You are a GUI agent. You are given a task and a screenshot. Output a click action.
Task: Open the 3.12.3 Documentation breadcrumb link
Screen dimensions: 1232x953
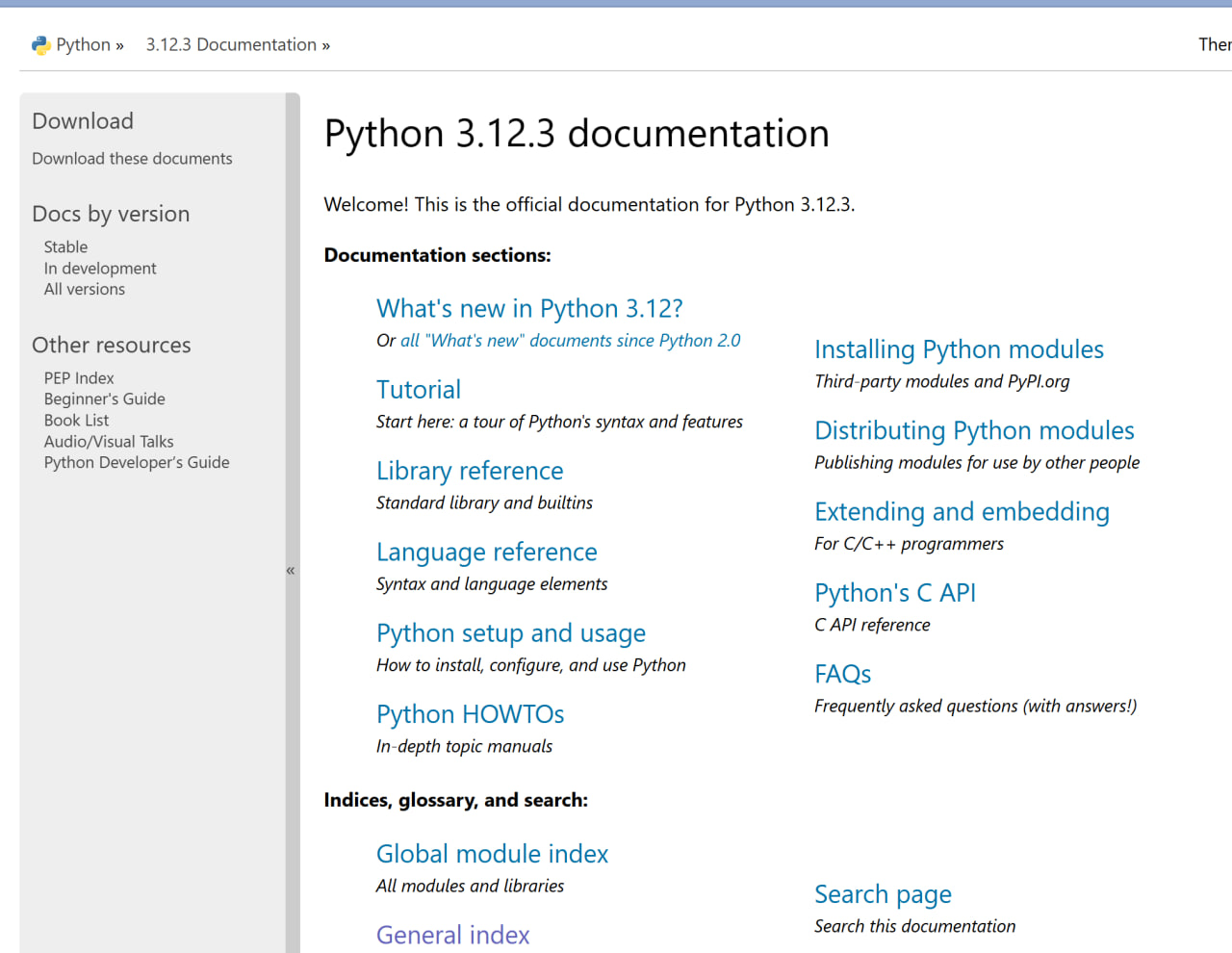click(x=231, y=45)
